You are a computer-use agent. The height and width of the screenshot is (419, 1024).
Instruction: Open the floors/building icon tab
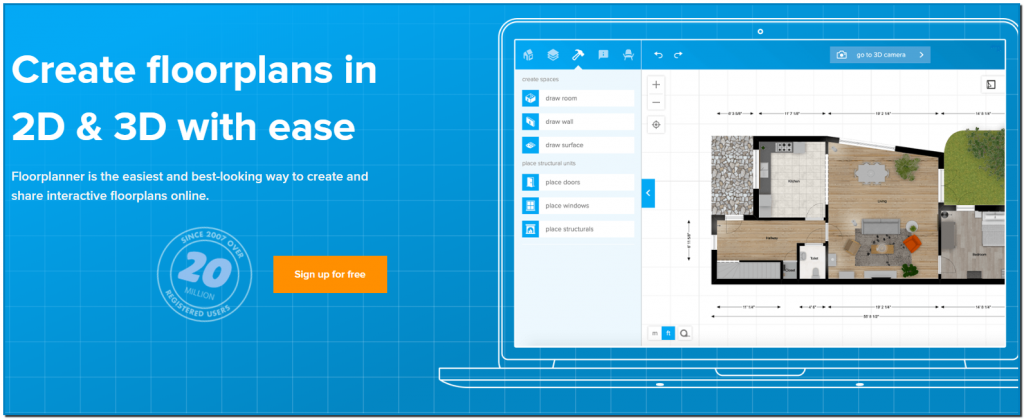[529, 54]
